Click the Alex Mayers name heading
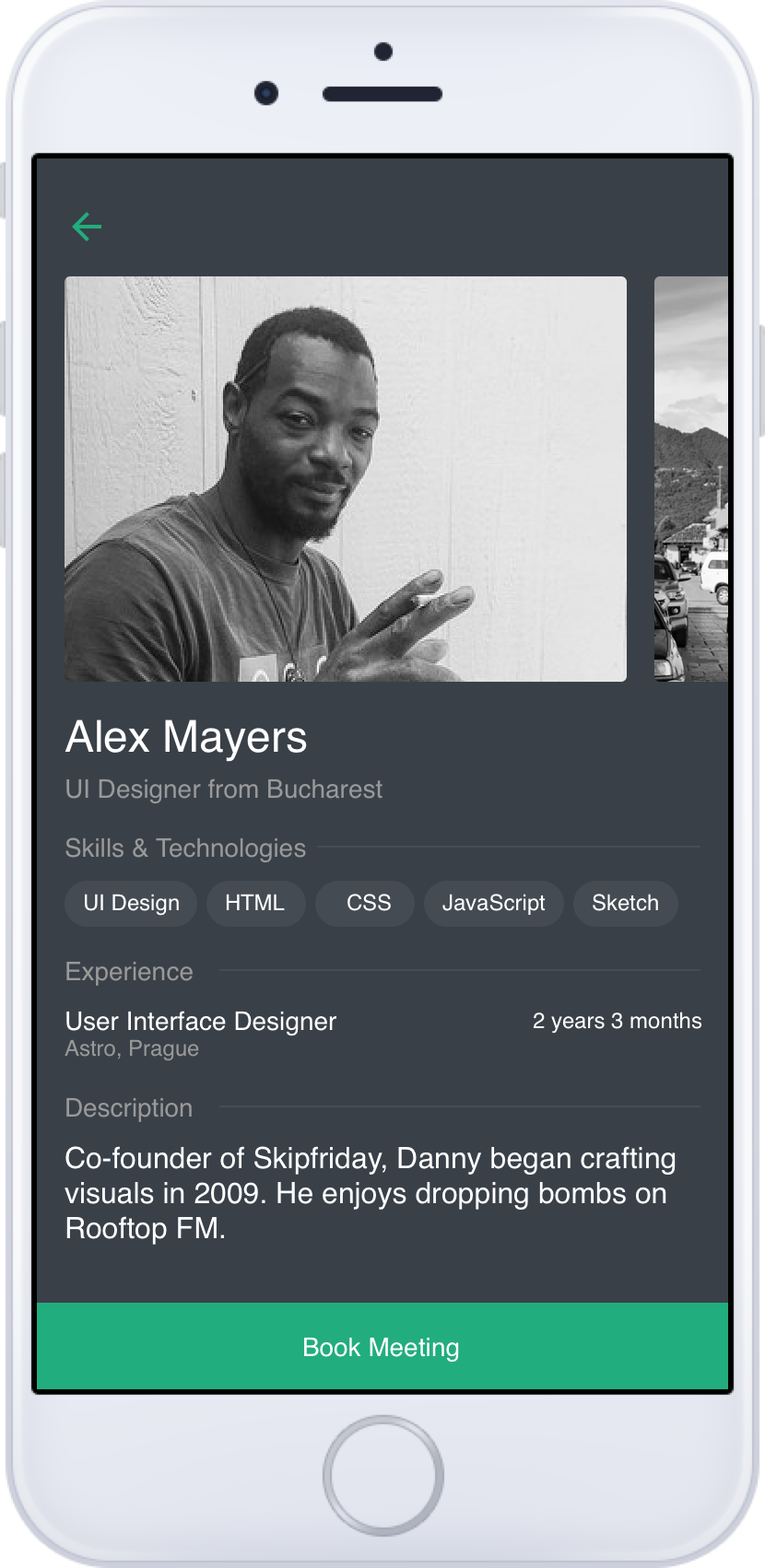Viewport: 765px width, 1568px height. pos(186,738)
